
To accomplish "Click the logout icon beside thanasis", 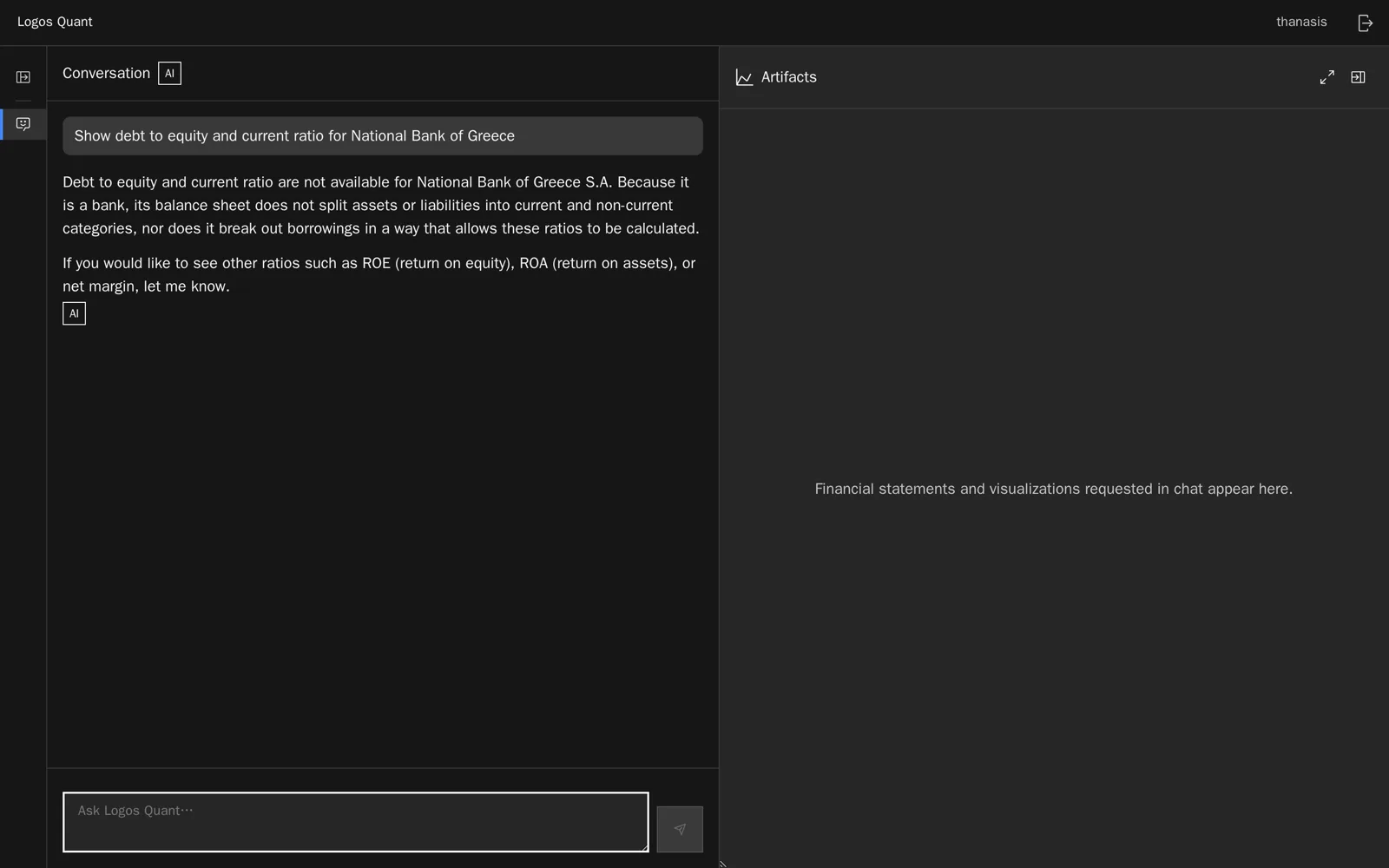I will 1365,23.
